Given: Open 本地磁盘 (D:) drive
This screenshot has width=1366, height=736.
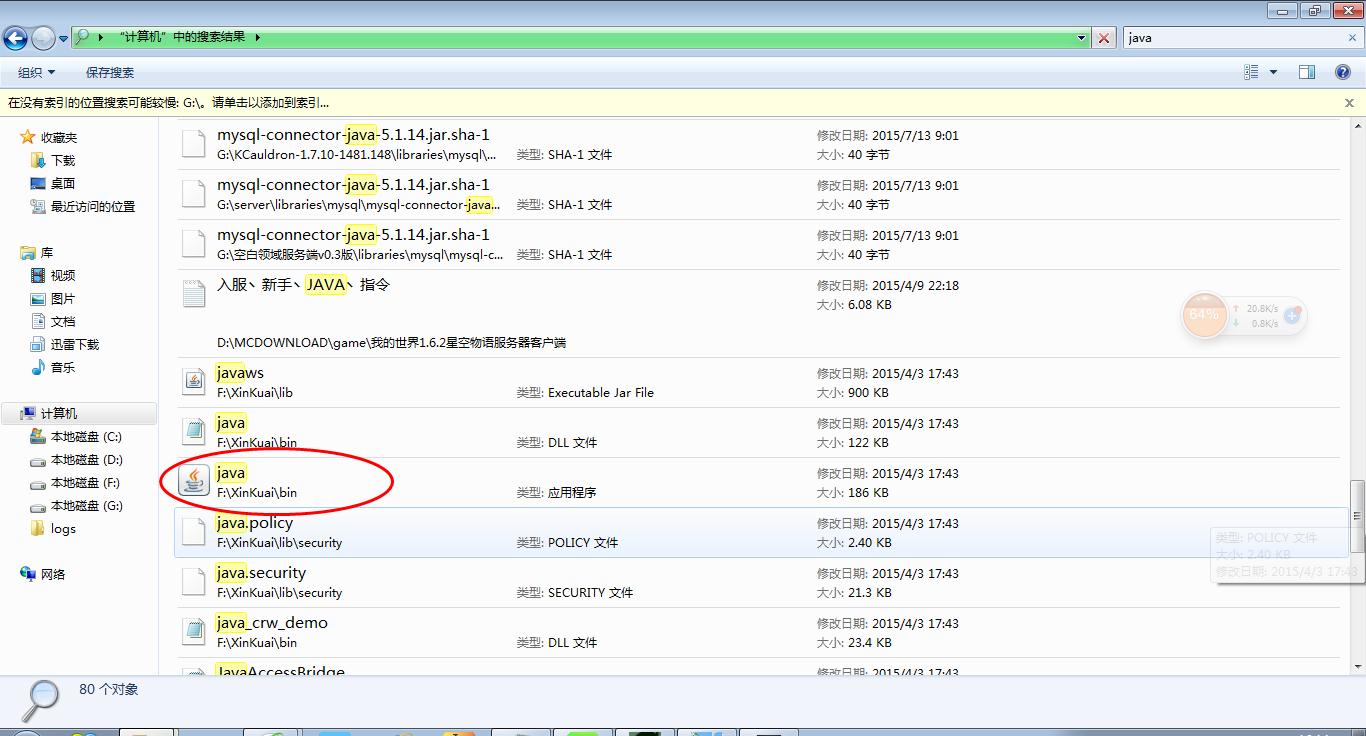Looking at the screenshot, I should click(86, 459).
